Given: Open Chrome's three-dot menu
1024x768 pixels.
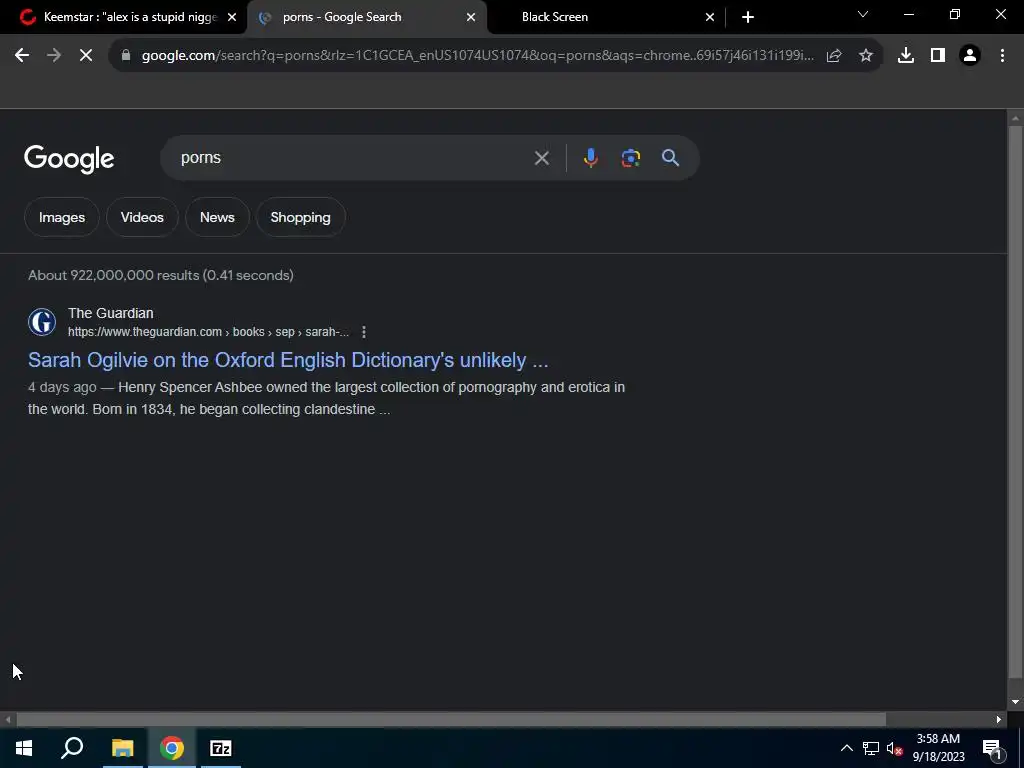Looking at the screenshot, I should (x=1002, y=56).
